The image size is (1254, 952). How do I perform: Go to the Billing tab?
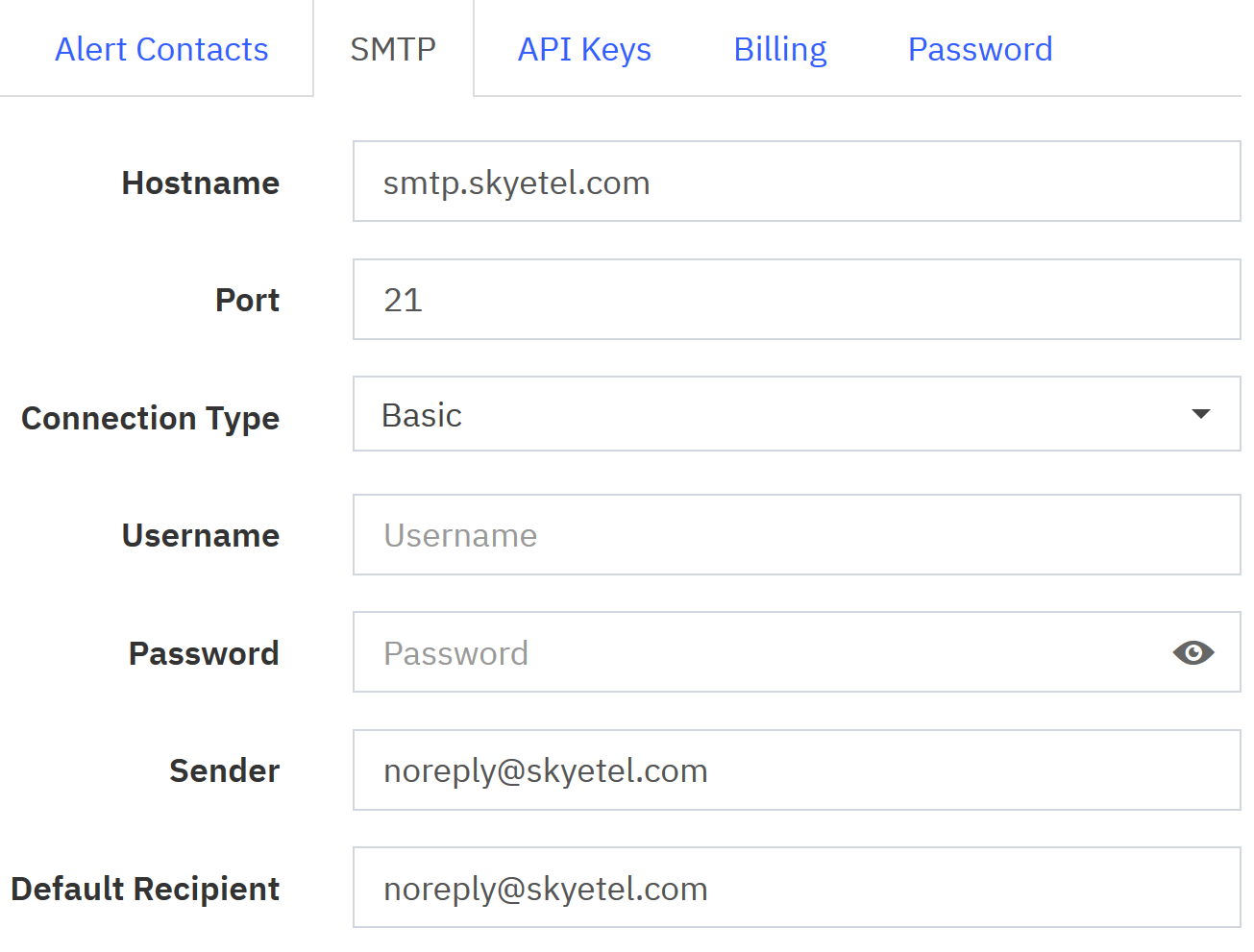point(780,49)
